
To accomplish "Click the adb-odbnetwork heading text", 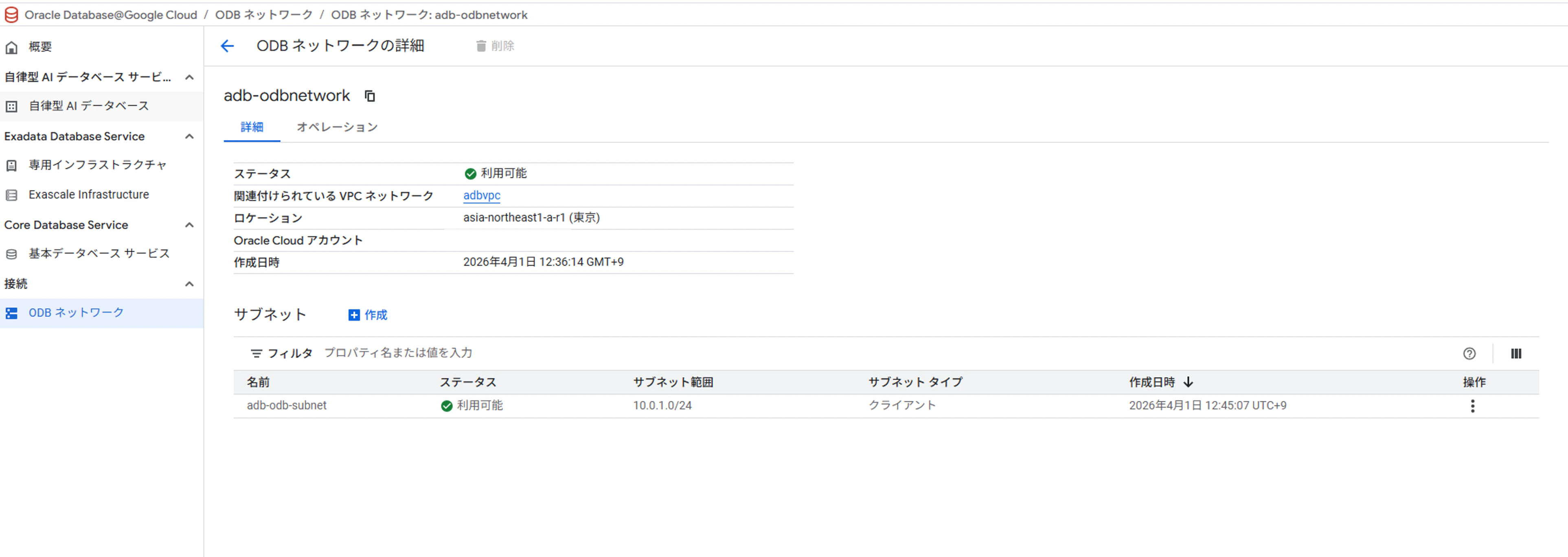I will [287, 96].
